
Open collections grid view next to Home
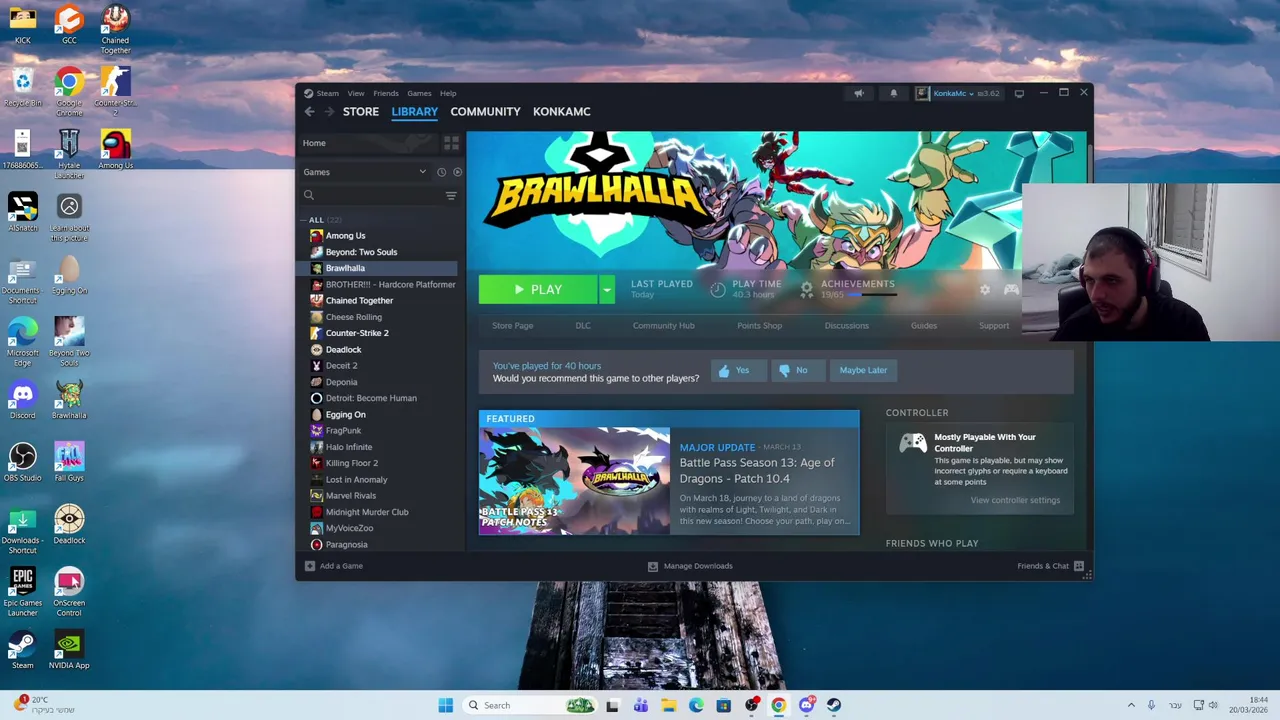click(x=451, y=143)
